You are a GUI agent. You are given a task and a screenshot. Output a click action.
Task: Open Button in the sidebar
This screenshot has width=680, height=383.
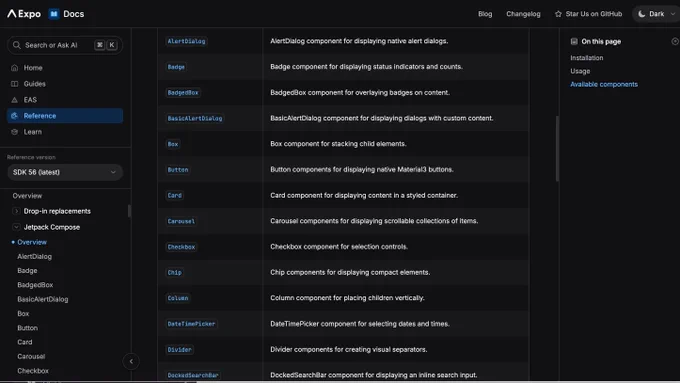coord(27,328)
